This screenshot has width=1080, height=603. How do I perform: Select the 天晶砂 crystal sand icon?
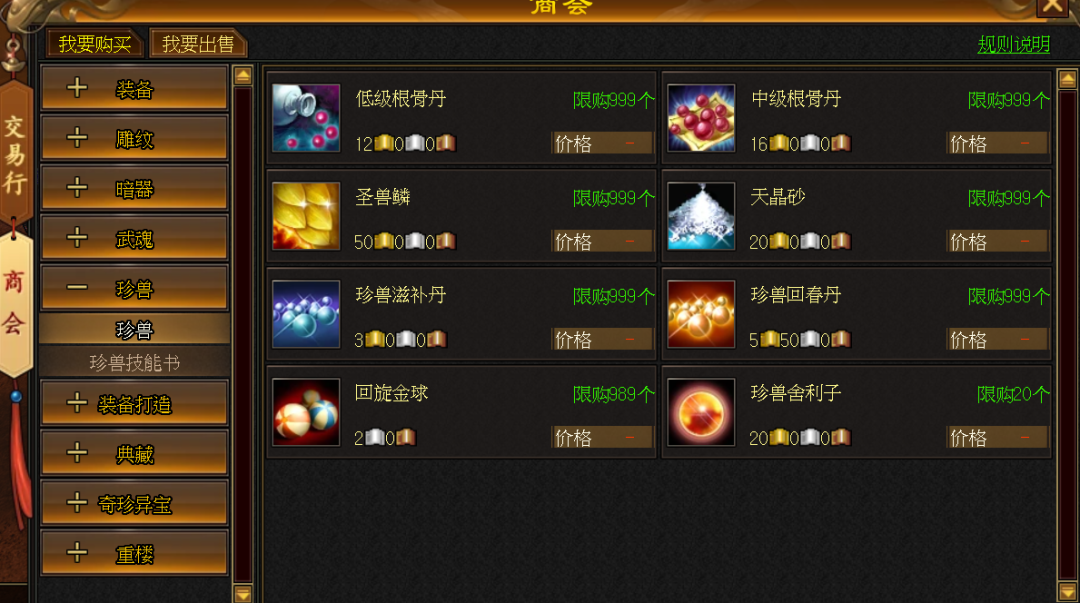(701, 216)
